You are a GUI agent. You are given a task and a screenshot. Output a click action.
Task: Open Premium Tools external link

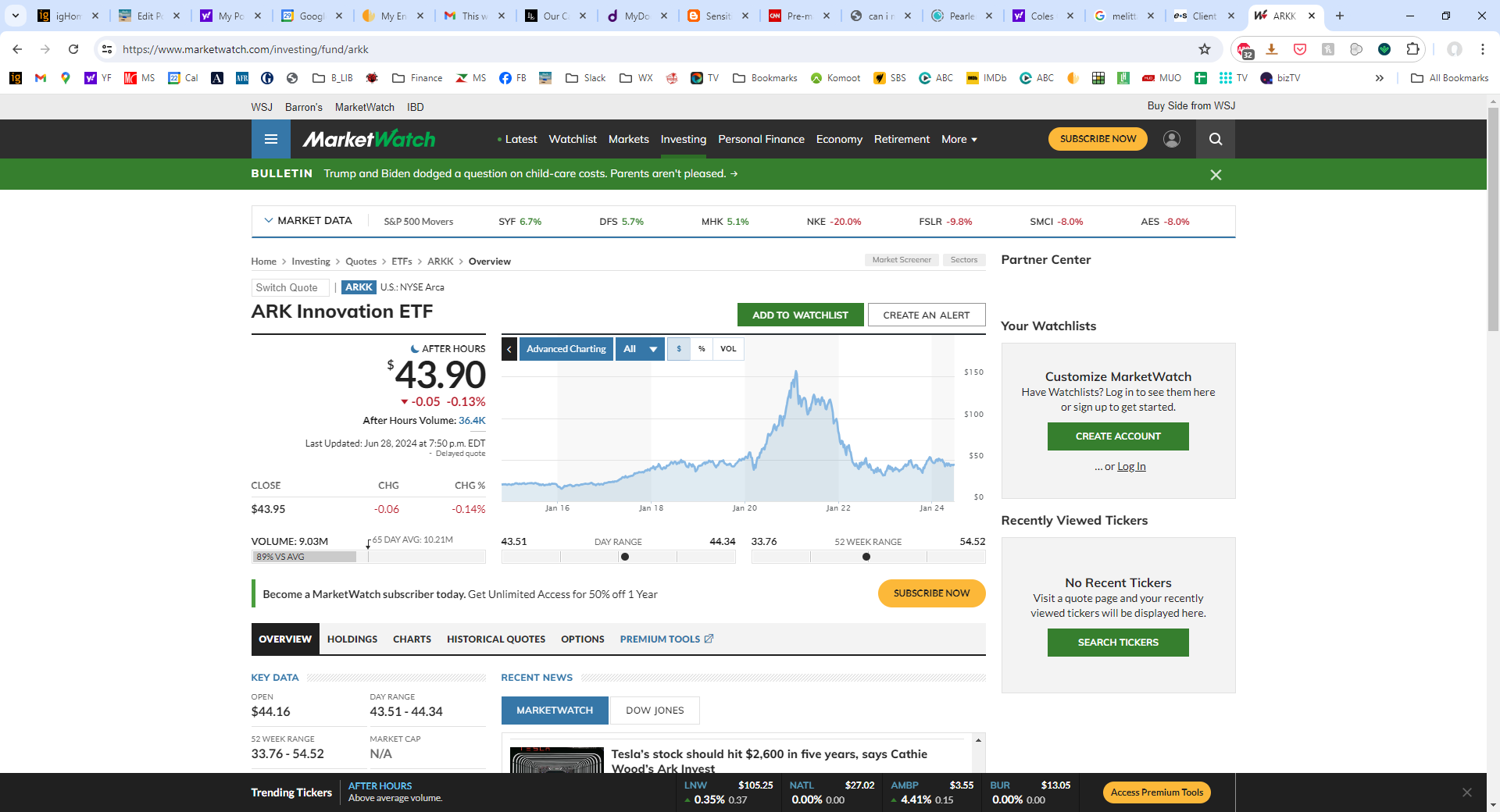coord(666,639)
